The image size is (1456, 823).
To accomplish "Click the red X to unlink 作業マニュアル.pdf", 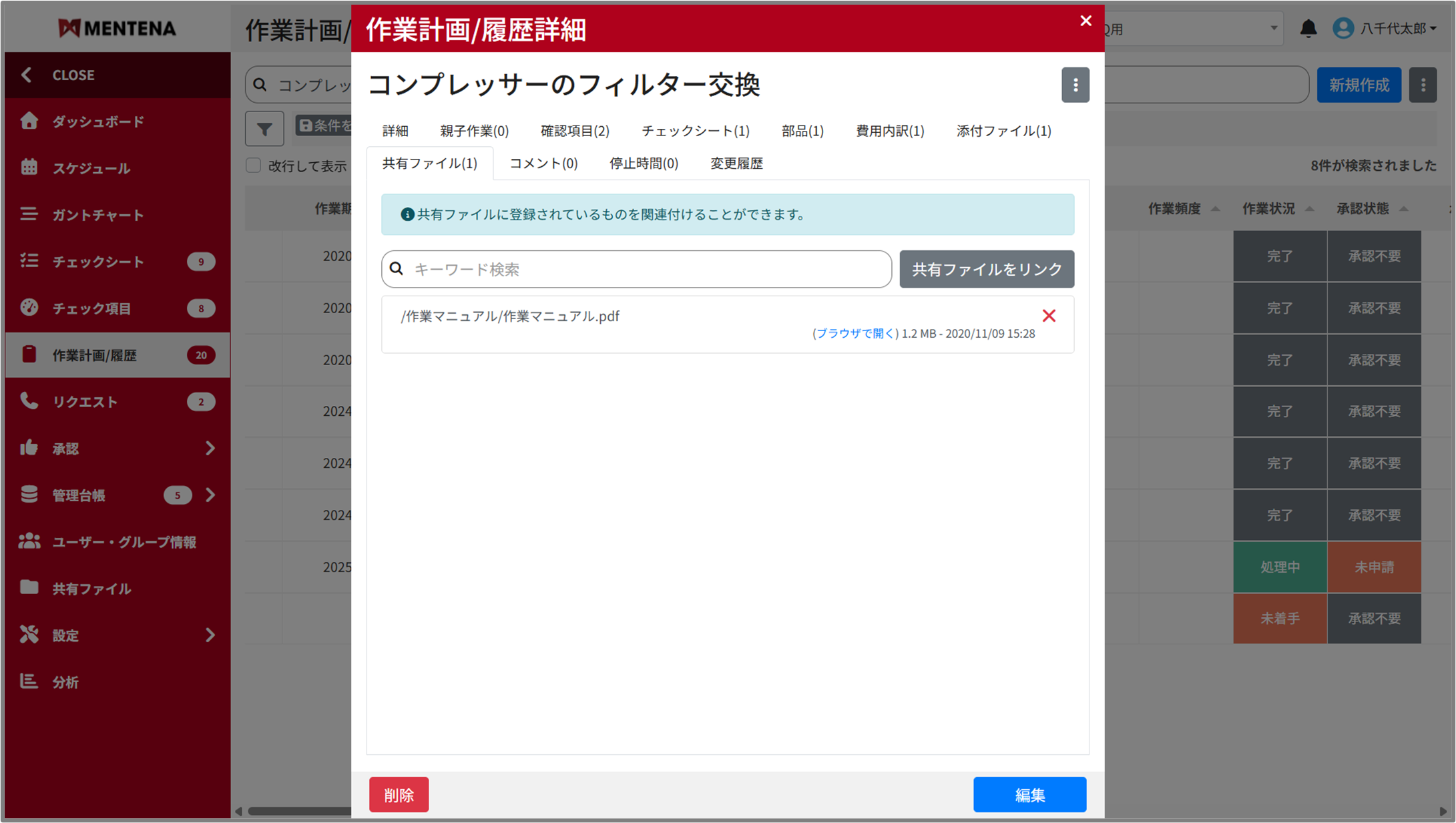I will click(1049, 316).
